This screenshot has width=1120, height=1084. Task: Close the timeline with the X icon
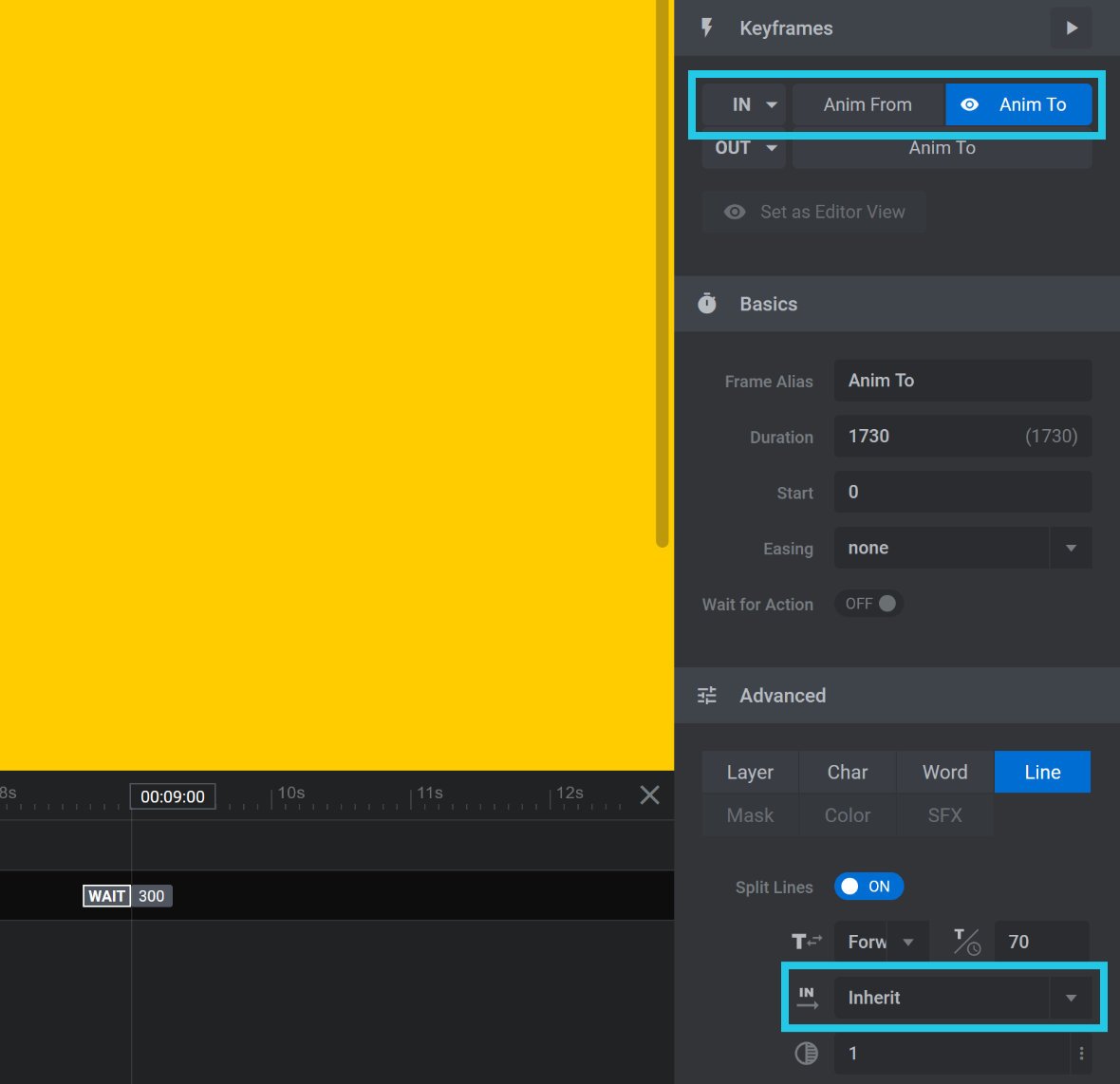point(649,794)
